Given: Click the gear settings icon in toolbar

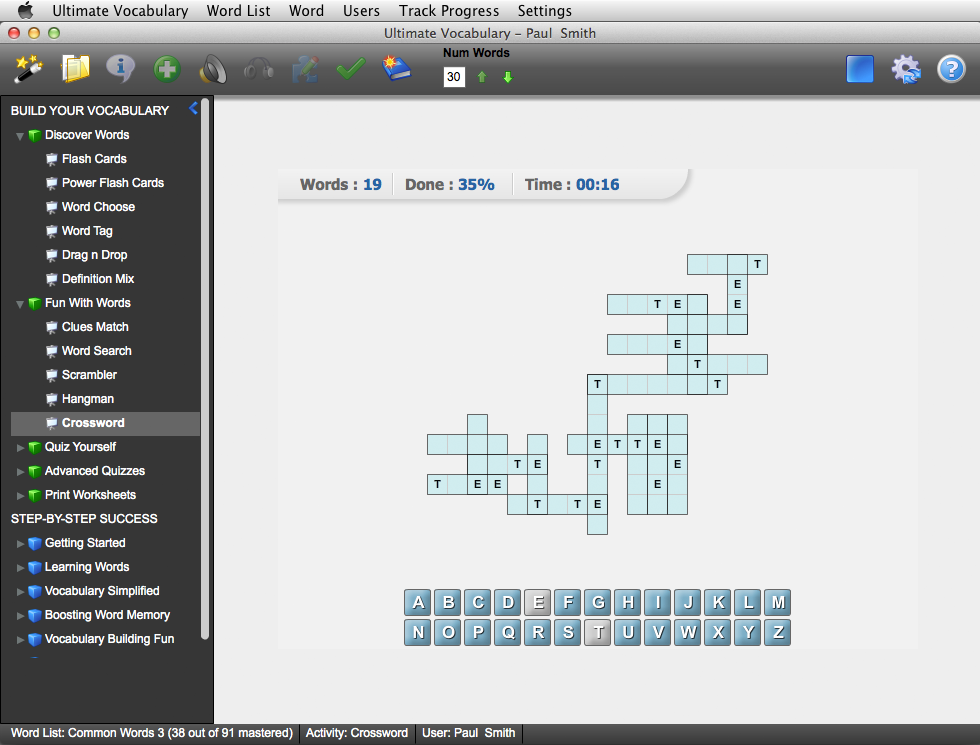Looking at the screenshot, I should pyautogui.click(x=906, y=69).
